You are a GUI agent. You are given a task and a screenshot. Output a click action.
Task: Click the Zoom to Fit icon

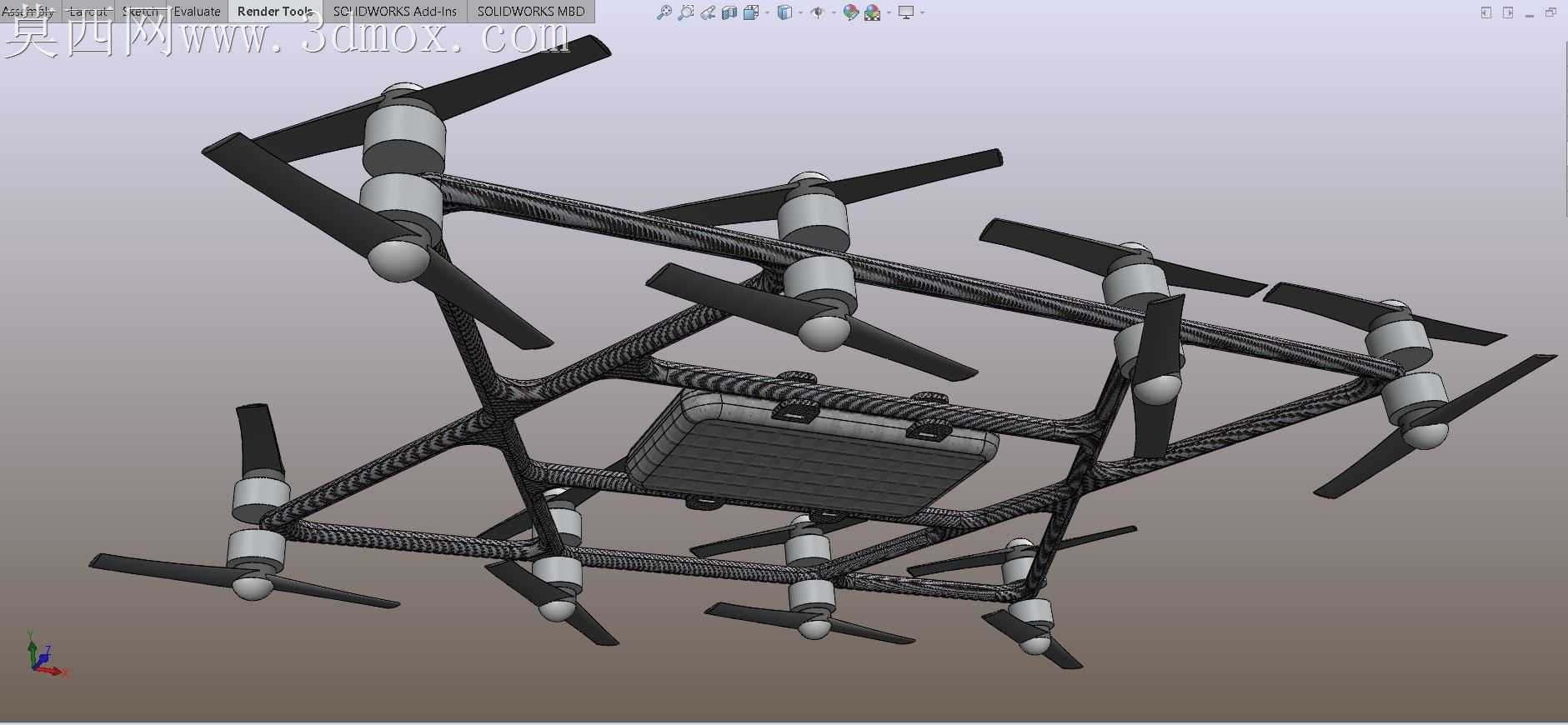[x=664, y=12]
